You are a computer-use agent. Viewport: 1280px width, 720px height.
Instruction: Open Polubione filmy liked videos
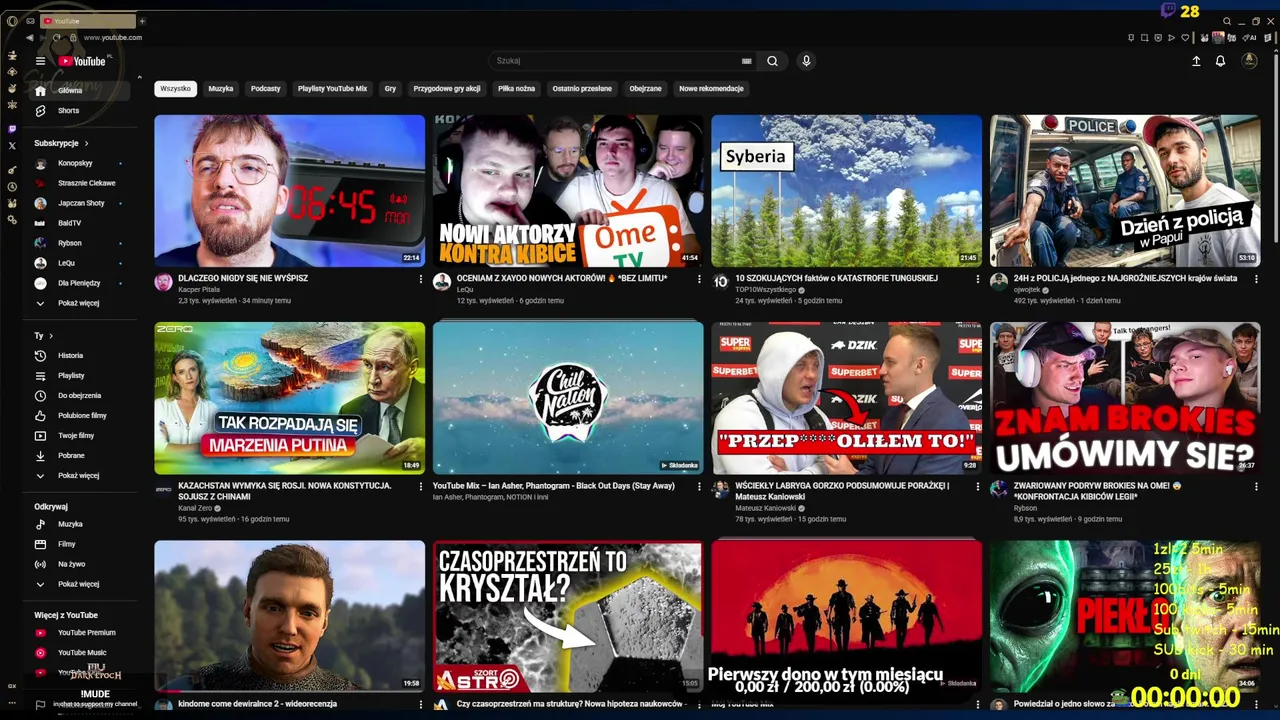pyautogui.click(x=82, y=416)
